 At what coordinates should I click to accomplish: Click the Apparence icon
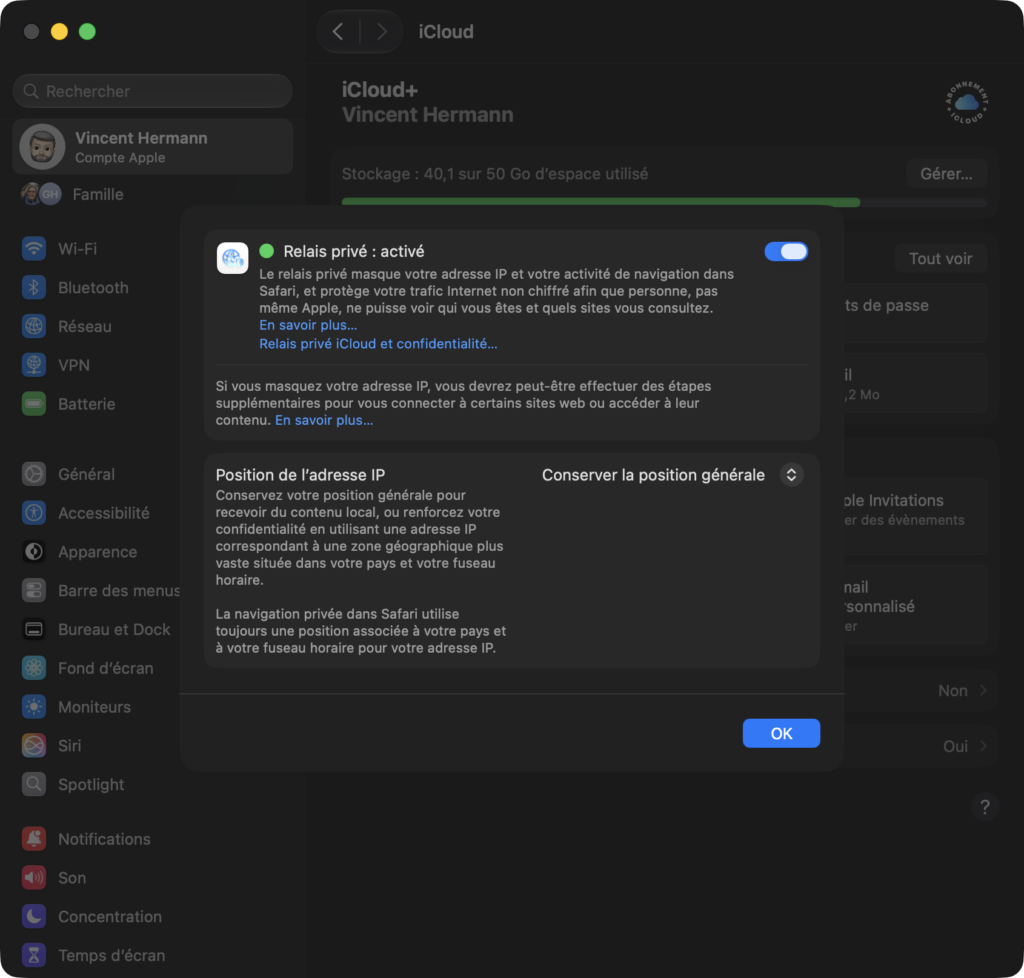click(x=34, y=552)
